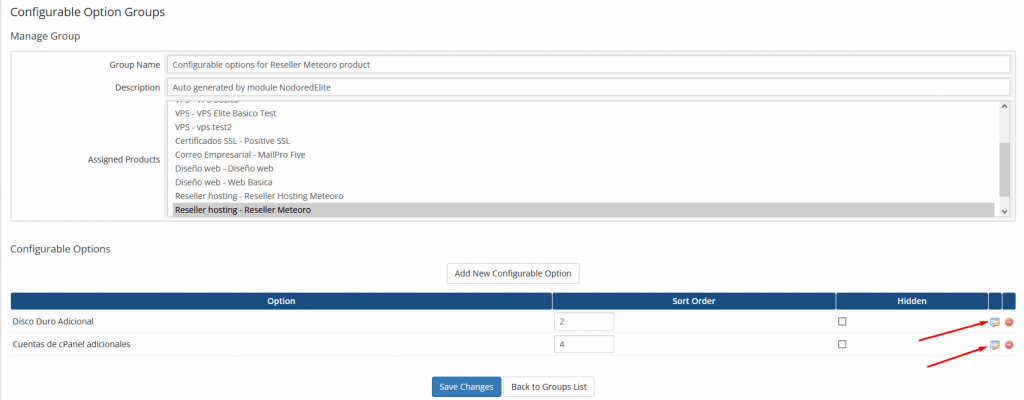
Task: Focus the Group Name text field
Action: 588,64
